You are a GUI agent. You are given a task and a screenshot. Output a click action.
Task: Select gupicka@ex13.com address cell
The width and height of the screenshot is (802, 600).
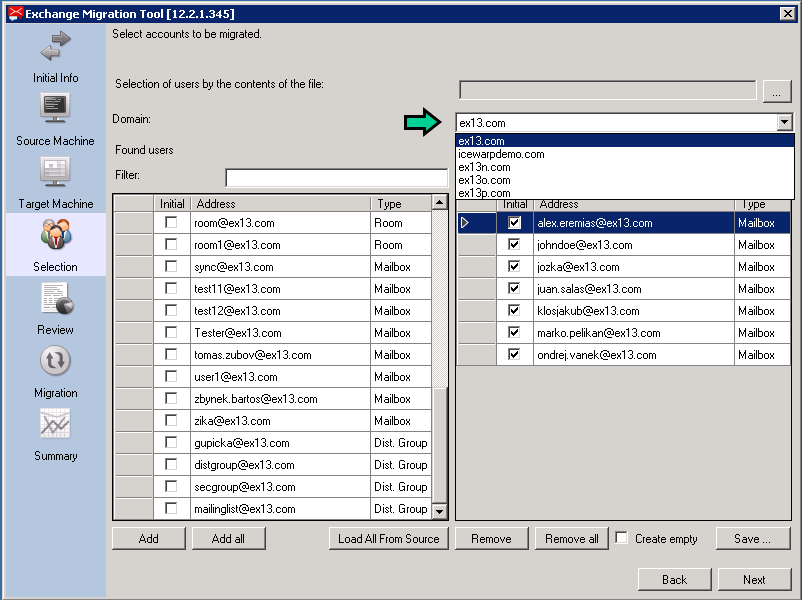(x=280, y=443)
